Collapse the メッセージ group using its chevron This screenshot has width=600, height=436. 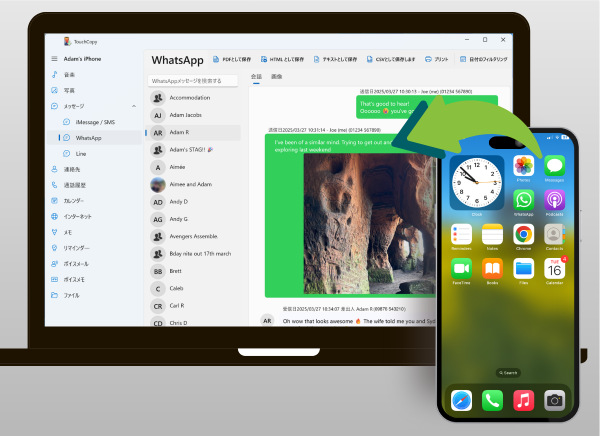click(134, 106)
